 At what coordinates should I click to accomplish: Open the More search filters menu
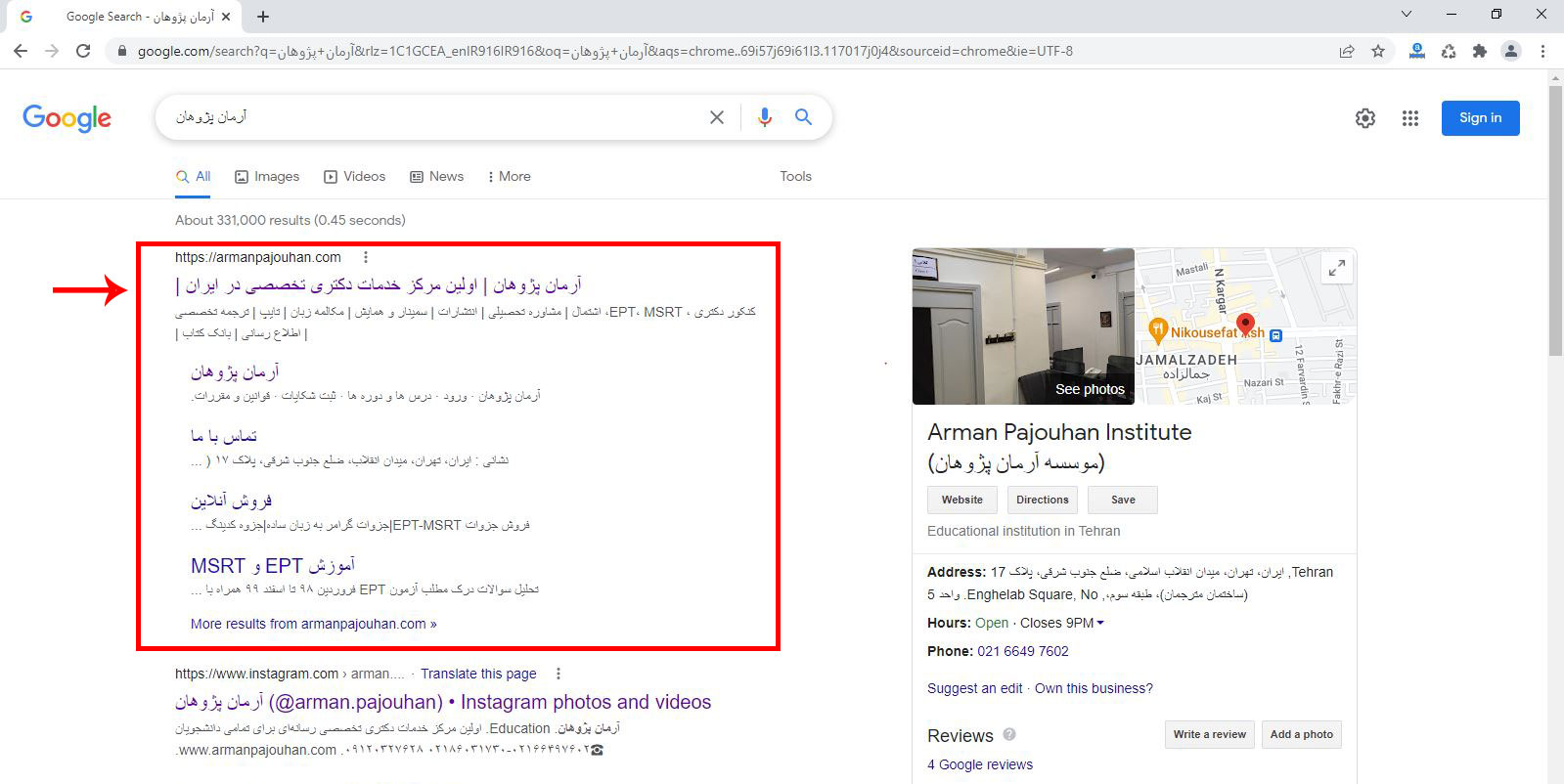(510, 177)
